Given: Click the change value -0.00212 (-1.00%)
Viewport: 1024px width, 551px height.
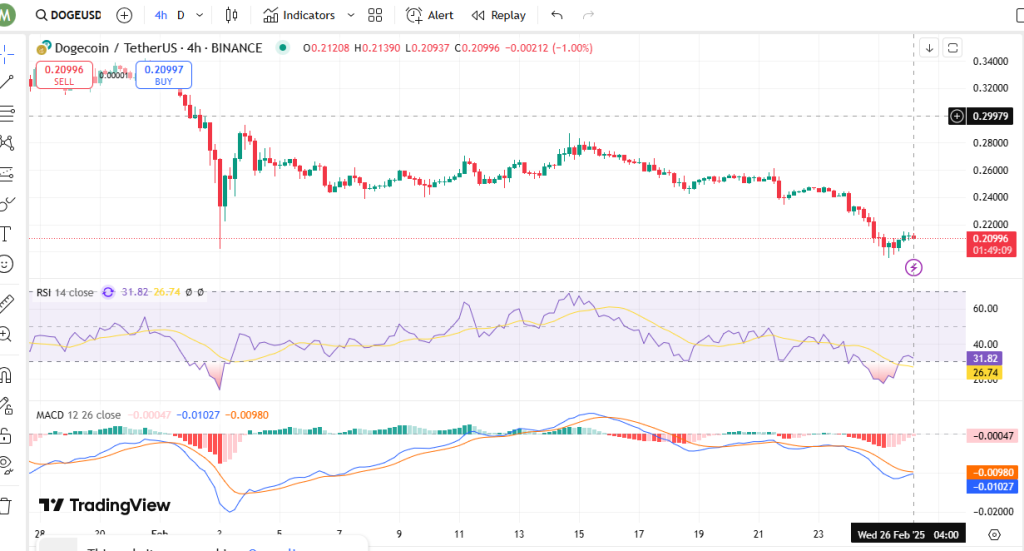Looking at the screenshot, I should coord(549,48).
